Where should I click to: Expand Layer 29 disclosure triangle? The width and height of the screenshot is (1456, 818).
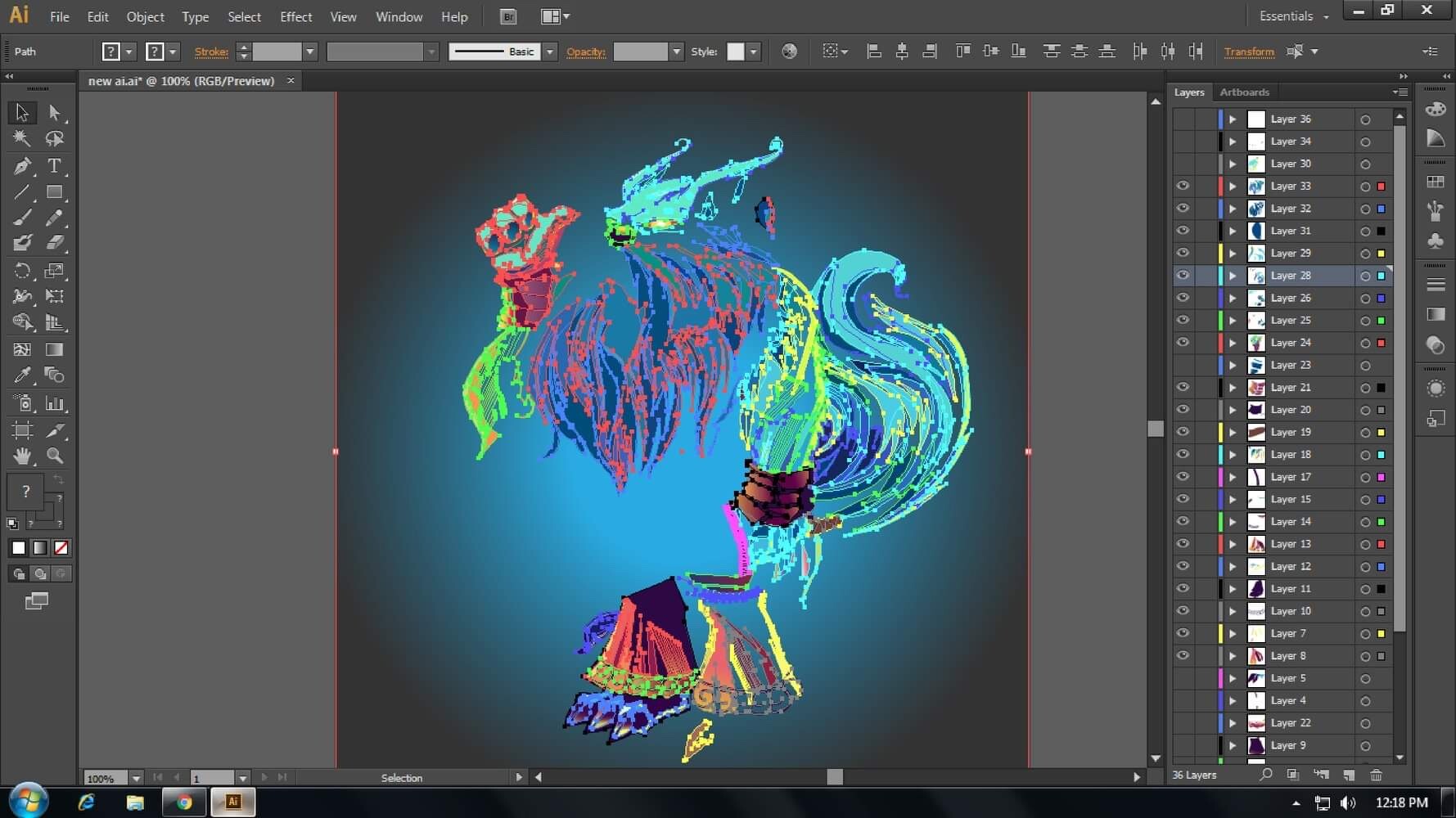pyautogui.click(x=1233, y=254)
